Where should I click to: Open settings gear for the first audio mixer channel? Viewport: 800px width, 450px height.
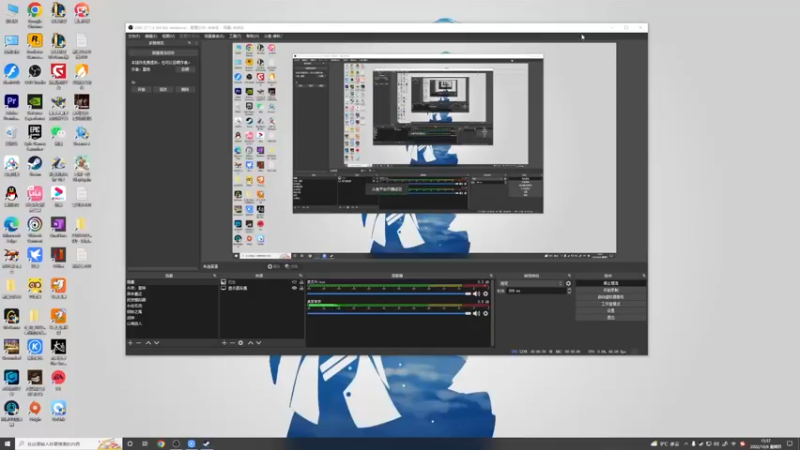tap(485, 294)
